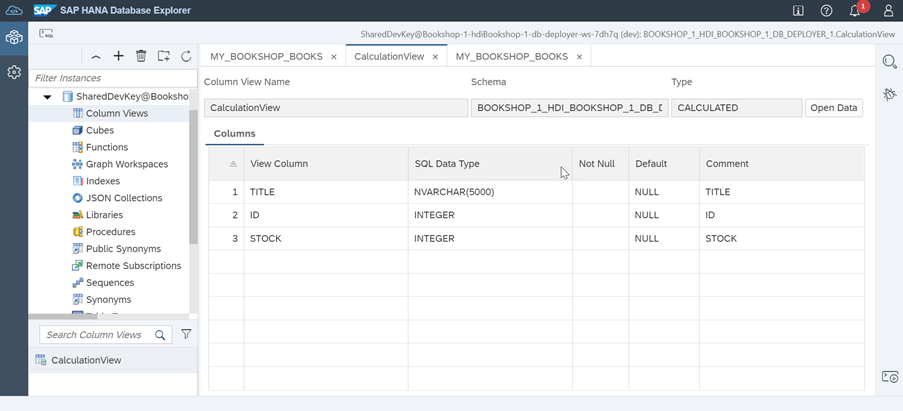Open SQL console icon in toolbar
The height and width of the screenshot is (411, 903).
(x=47, y=34)
